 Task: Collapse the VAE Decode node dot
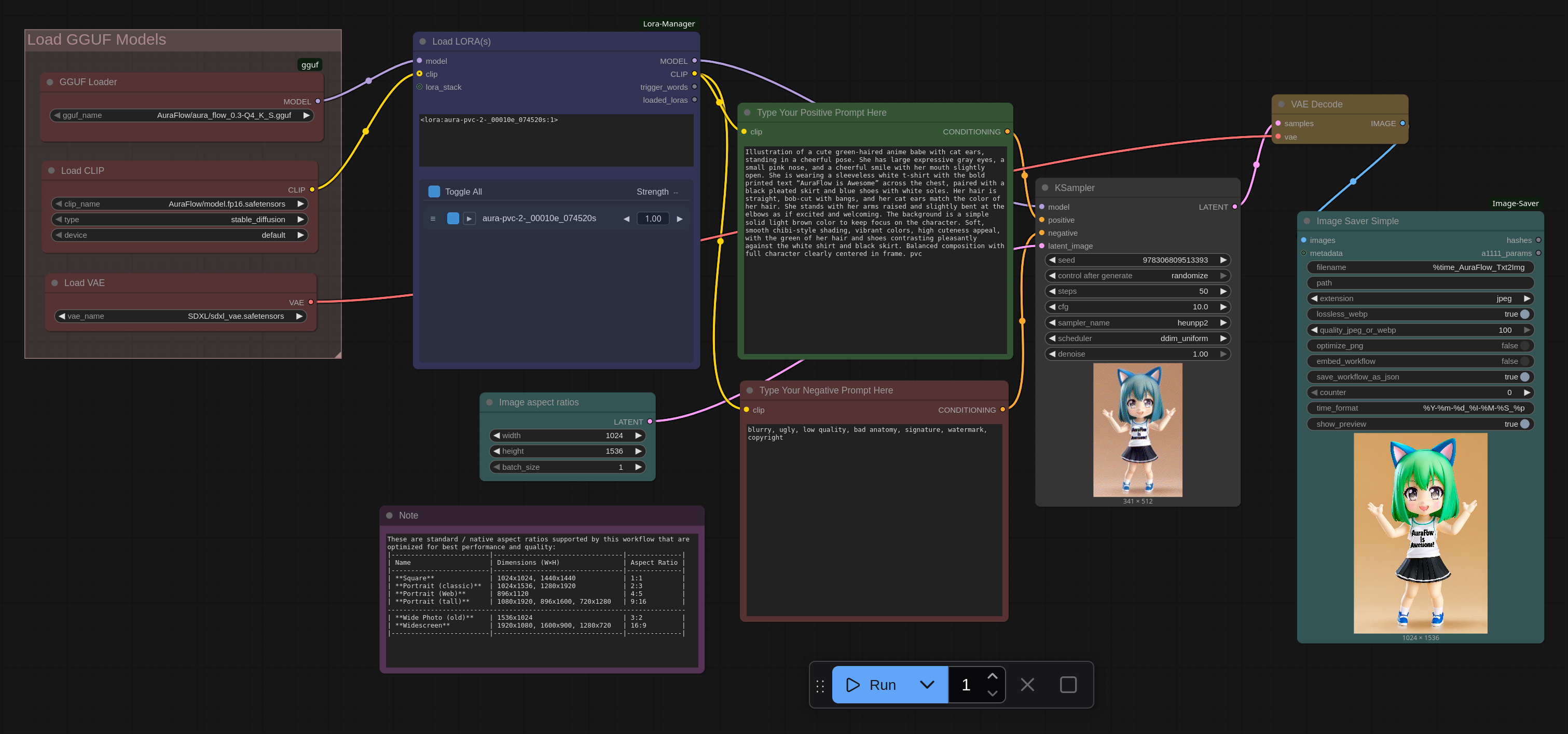tap(1281, 104)
